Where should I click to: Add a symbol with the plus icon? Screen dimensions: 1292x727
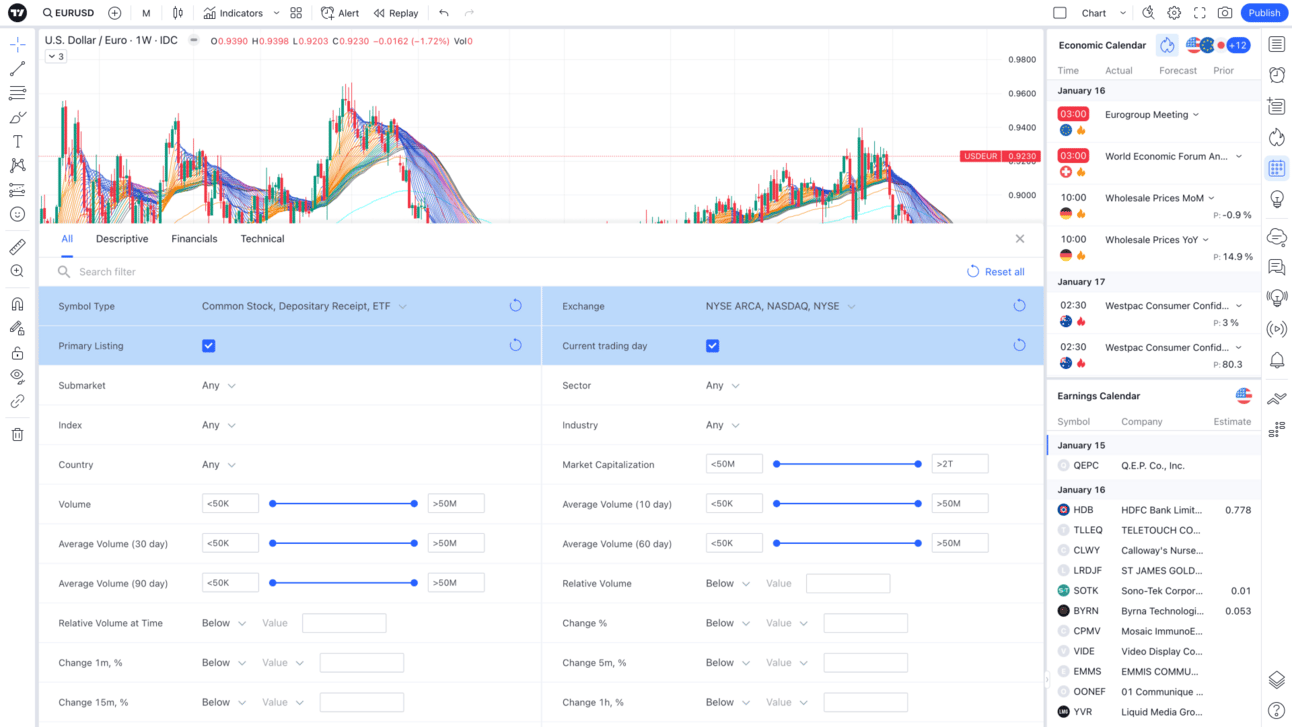115,13
